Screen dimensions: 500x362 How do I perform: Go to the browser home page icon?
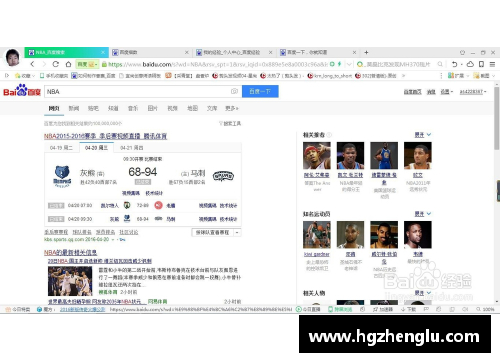click(68, 64)
